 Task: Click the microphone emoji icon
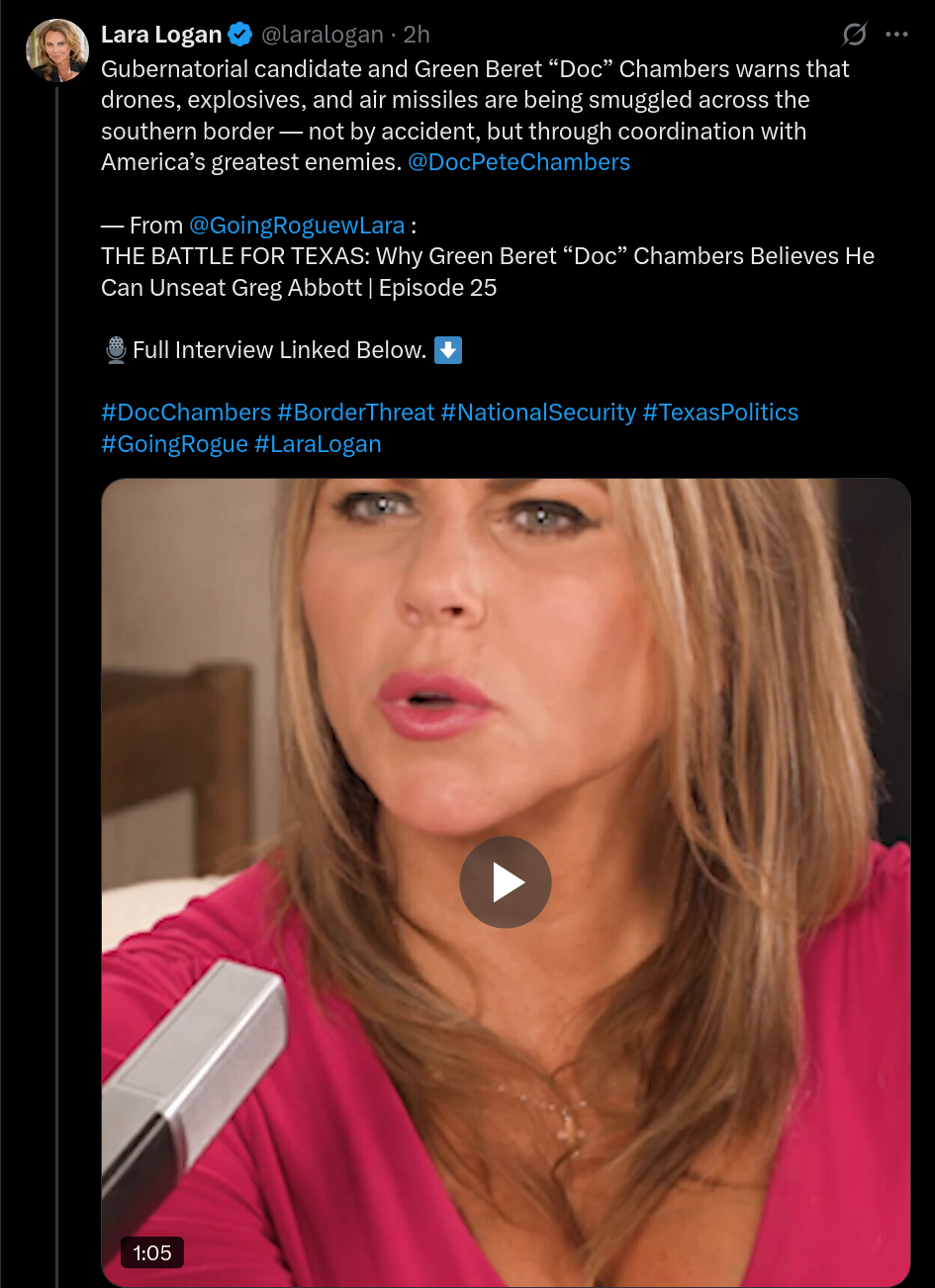click(x=116, y=350)
